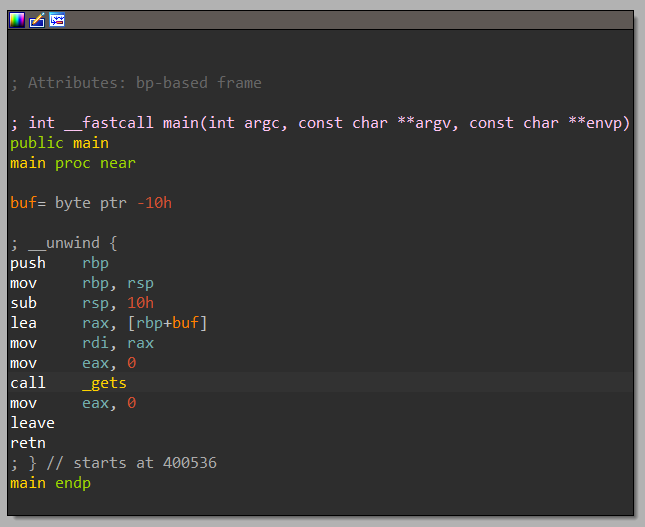Image resolution: width=645 pixels, height=527 pixels.
Task: Select the 'mov rdi, rax' line
Action: click(82, 343)
